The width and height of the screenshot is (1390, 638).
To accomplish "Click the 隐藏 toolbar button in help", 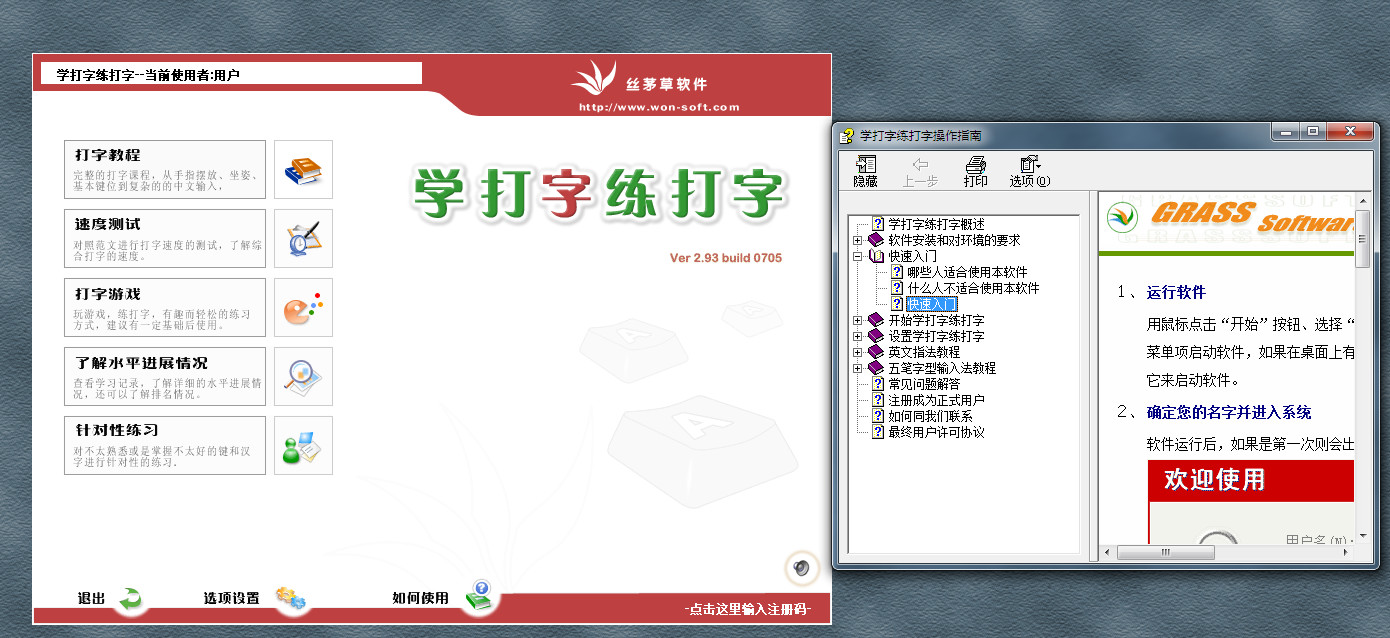I will 865,172.
